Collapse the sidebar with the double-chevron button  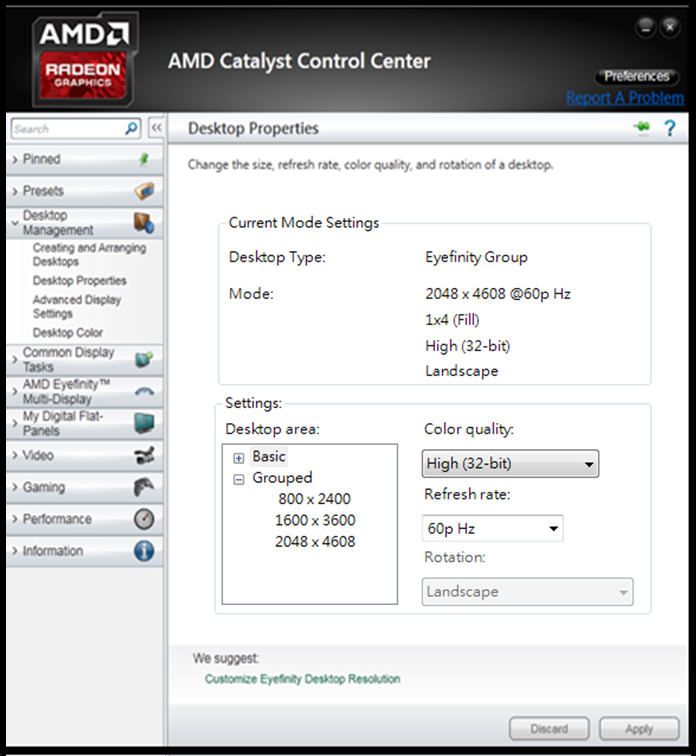tap(156, 128)
